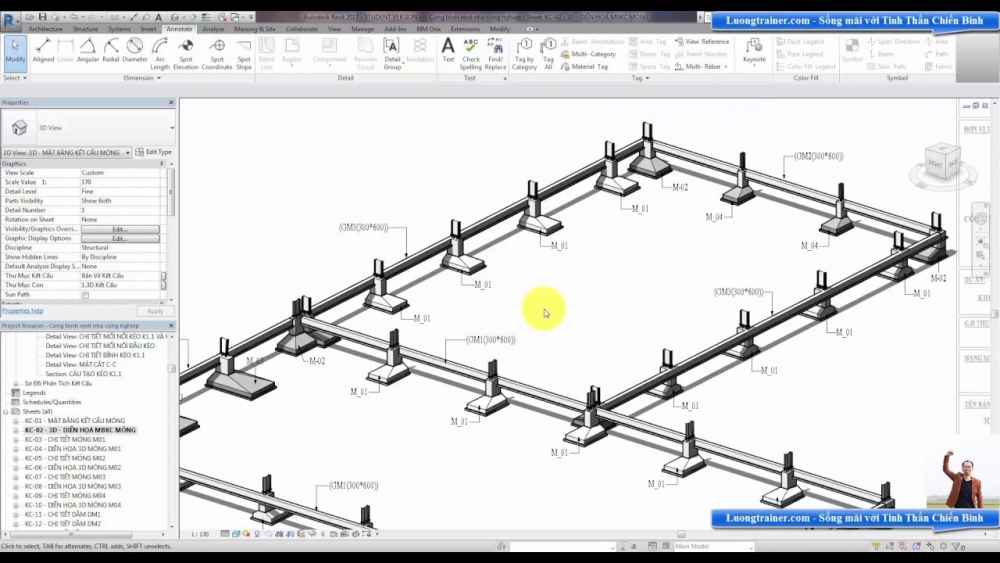Select the Schedules/Quantities tree item
1000x563 pixels.
tap(52, 402)
